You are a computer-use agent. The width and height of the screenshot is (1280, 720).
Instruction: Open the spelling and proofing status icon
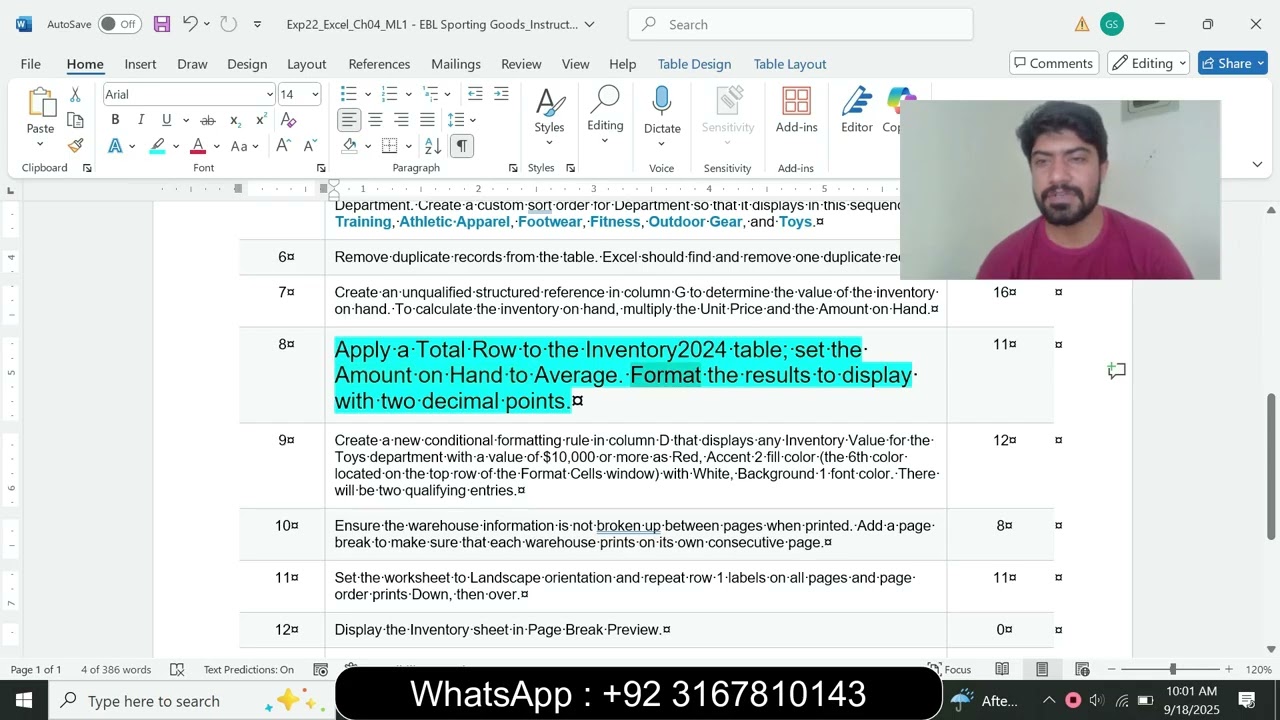click(x=177, y=669)
